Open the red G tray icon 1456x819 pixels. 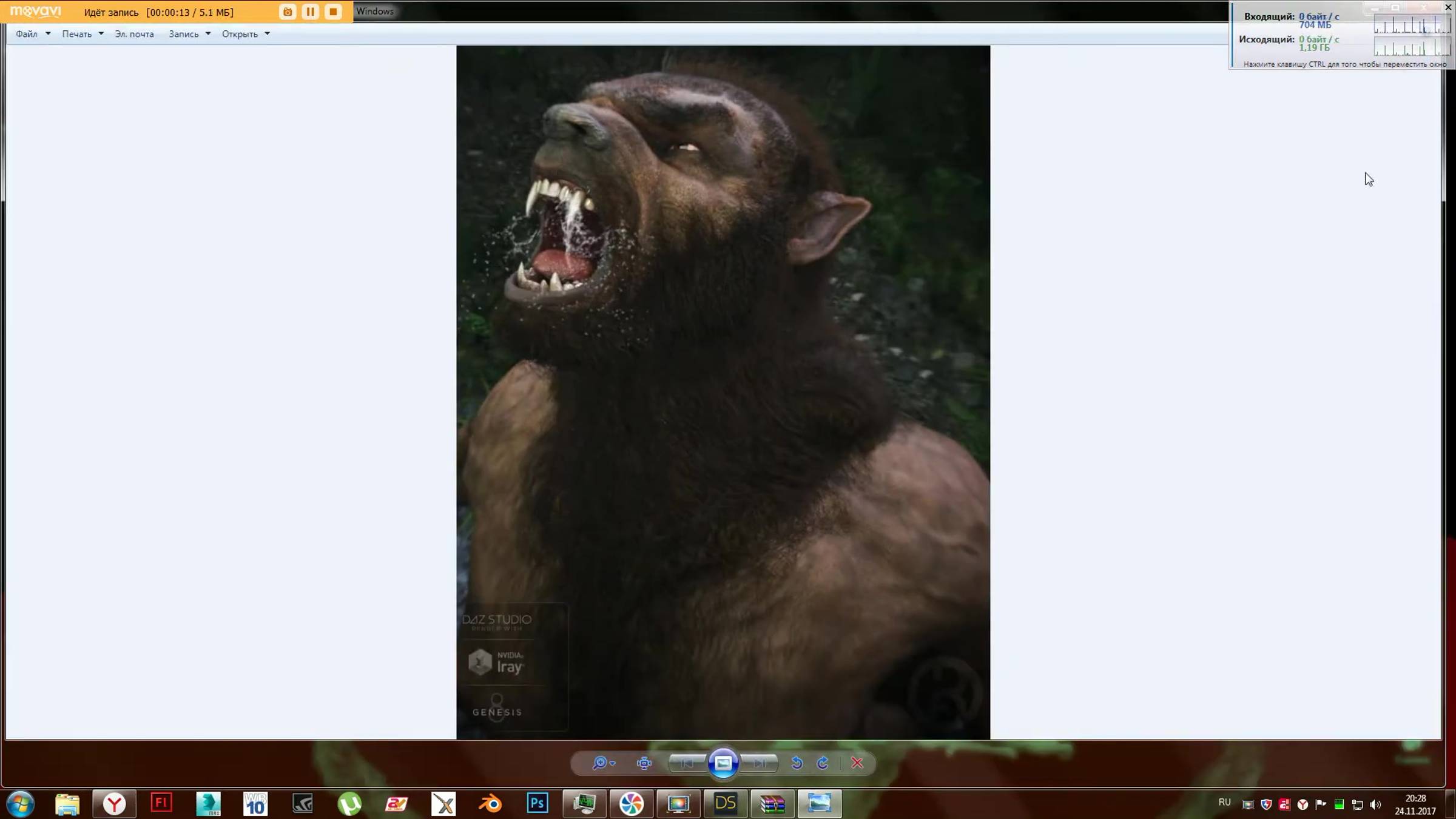pyautogui.click(x=1284, y=804)
